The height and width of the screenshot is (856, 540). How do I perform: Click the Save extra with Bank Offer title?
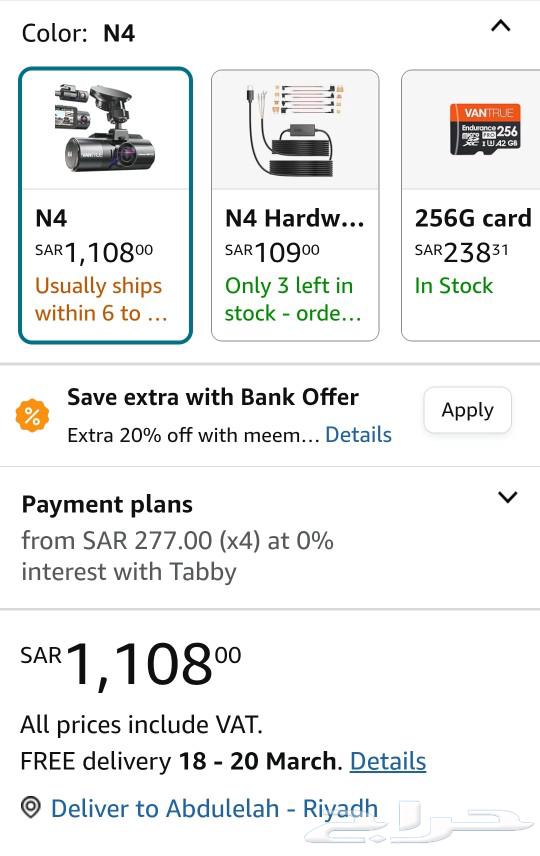pyautogui.click(x=213, y=397)
